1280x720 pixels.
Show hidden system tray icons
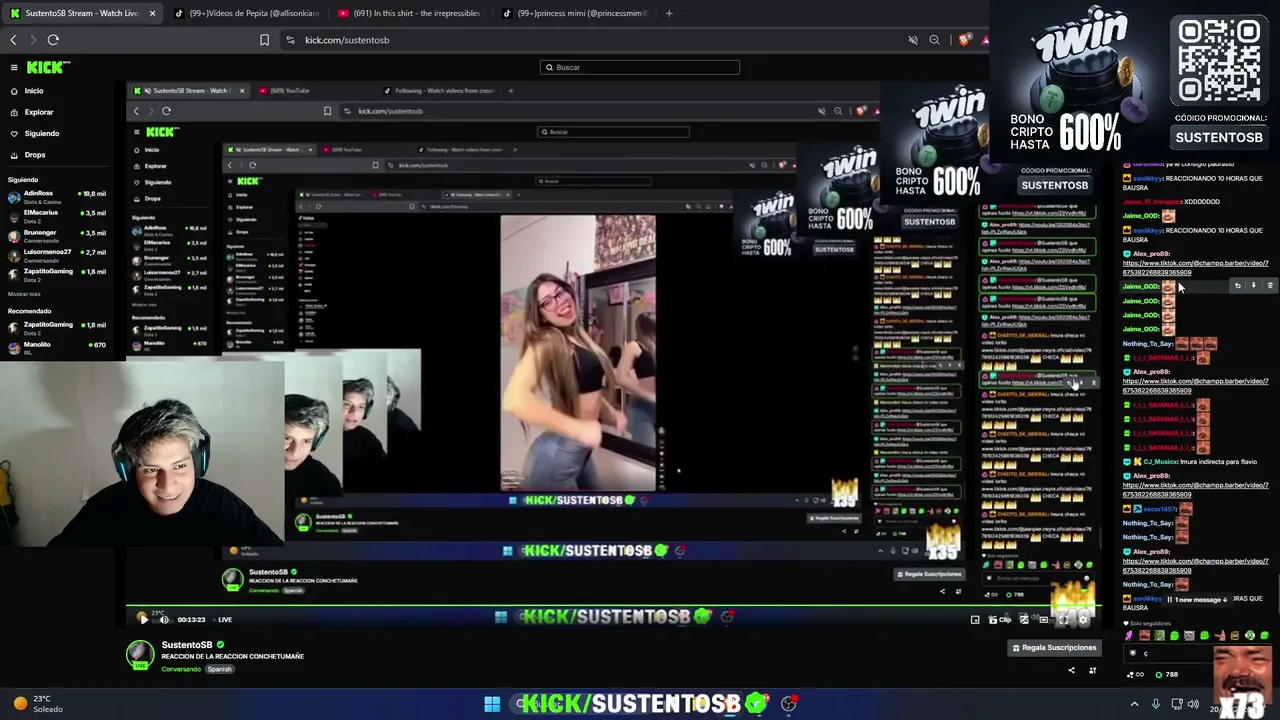pos(1134,704)
